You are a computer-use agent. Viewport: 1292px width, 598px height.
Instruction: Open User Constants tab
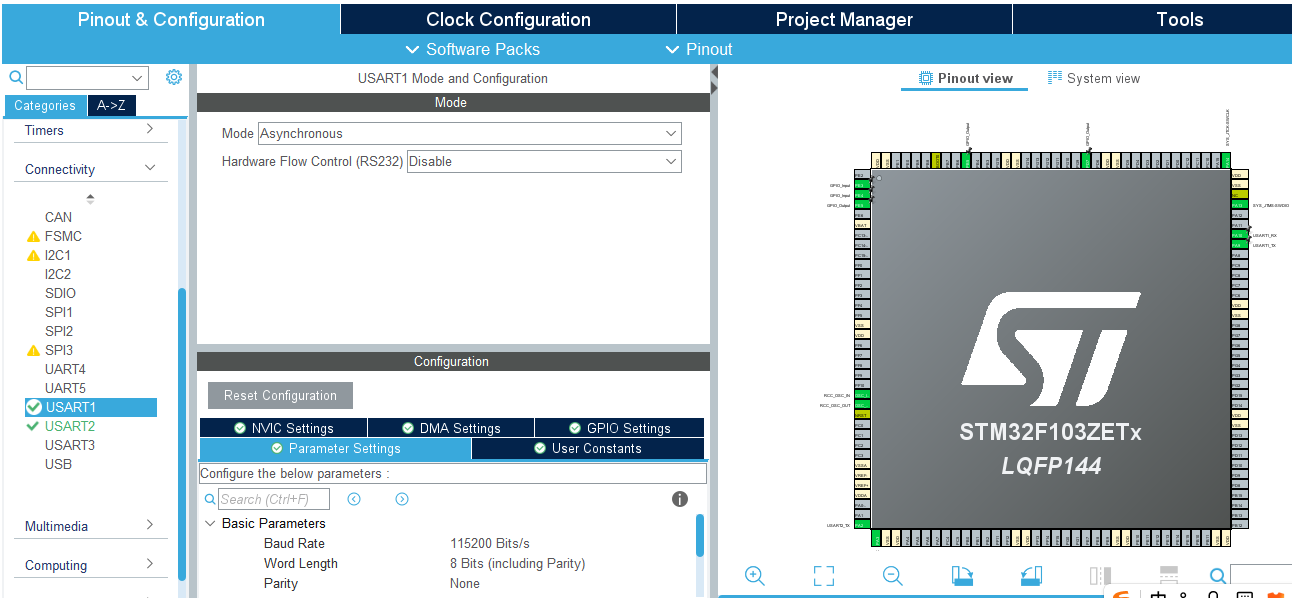point(588,448)
